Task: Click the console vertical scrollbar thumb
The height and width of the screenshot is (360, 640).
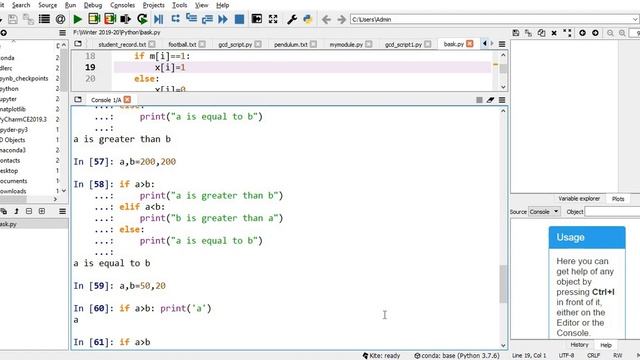Action: click(503, 284)
